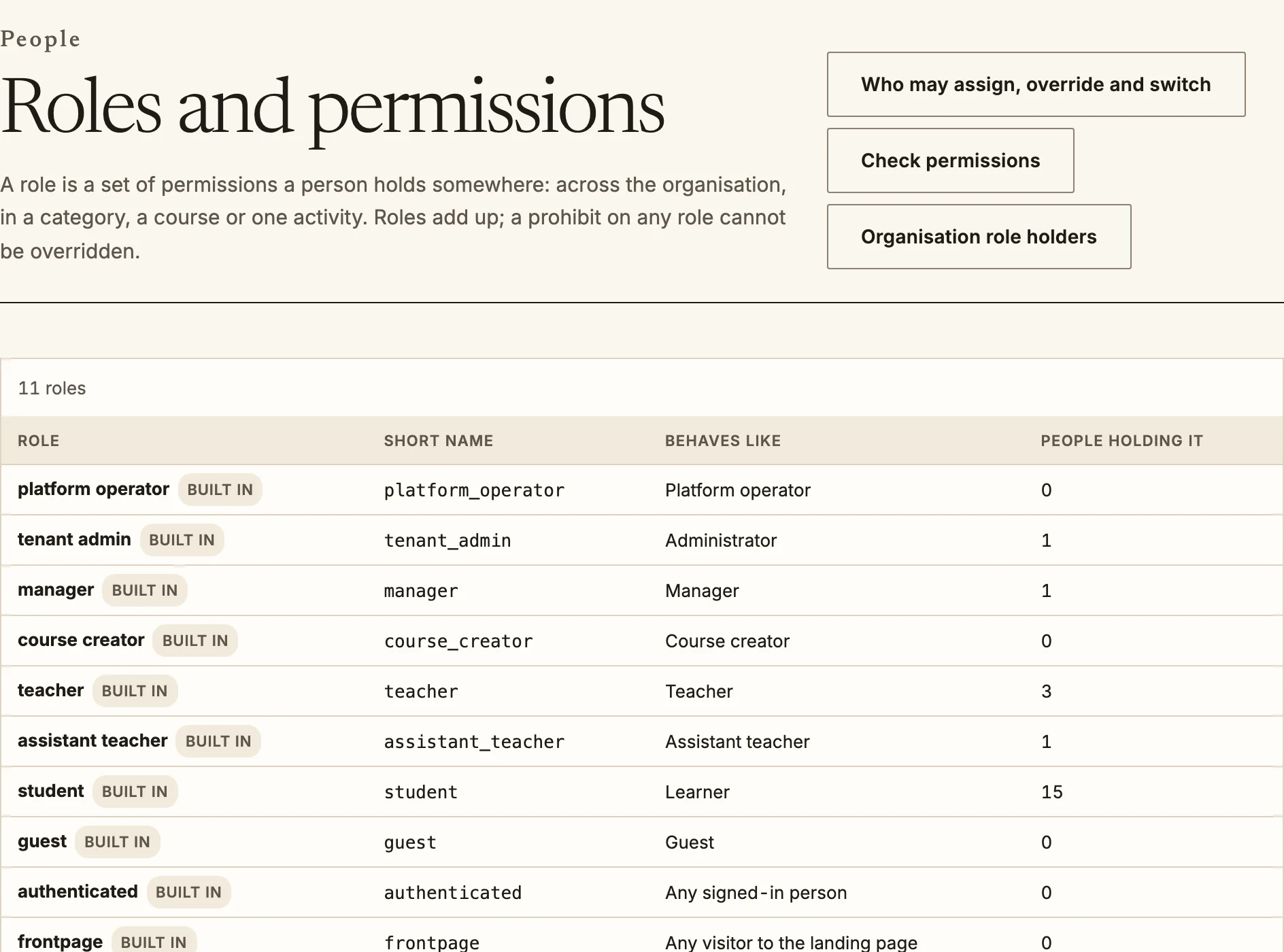Image resolution: width=1284 pixels, height=952 pixels.
Task: Click the BUILT IN badge beside manager
Action: coord(145,590)
